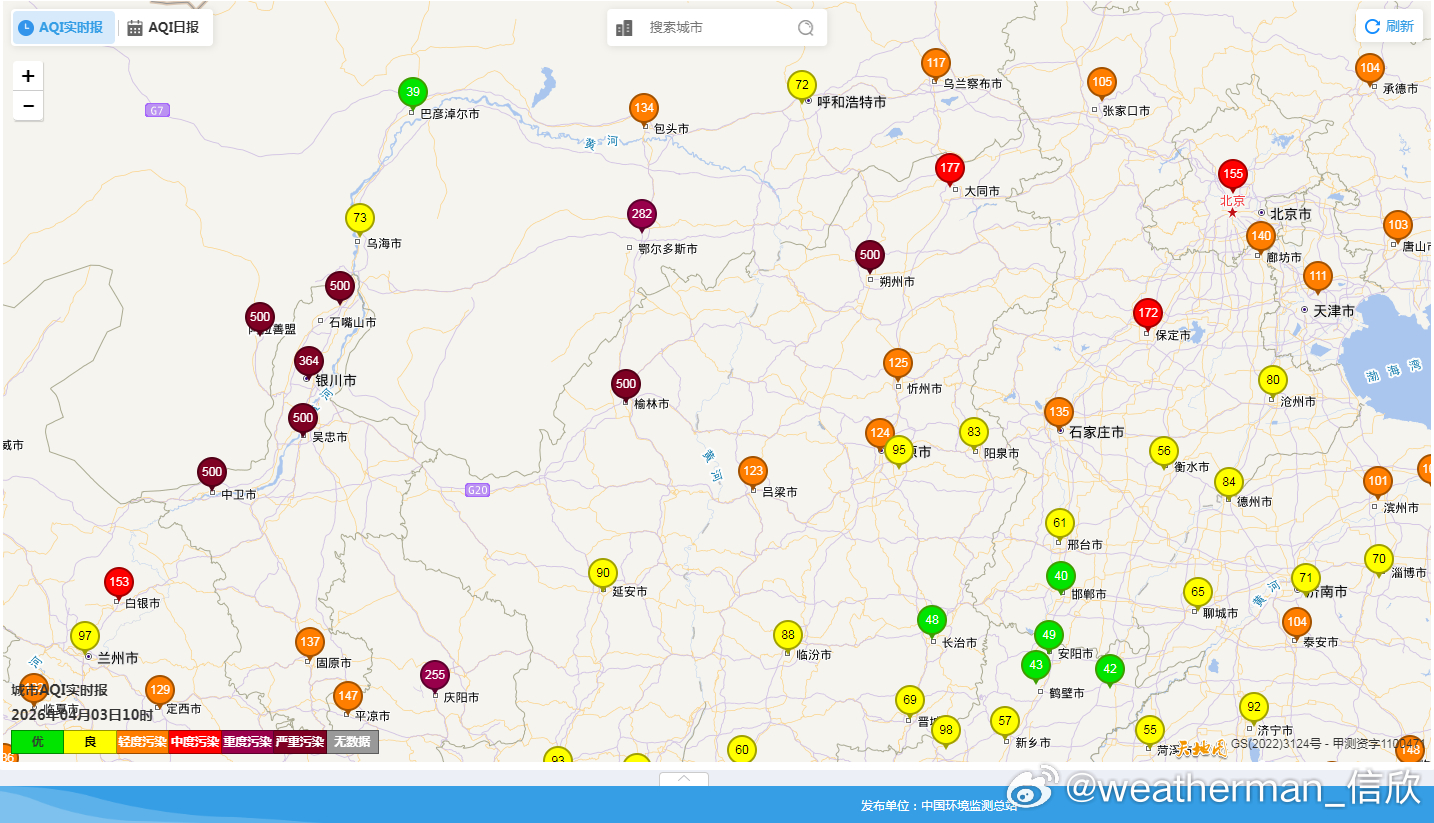Click the magnifier search icon
Screen dimensions: 1434x823
coord(805,28)
